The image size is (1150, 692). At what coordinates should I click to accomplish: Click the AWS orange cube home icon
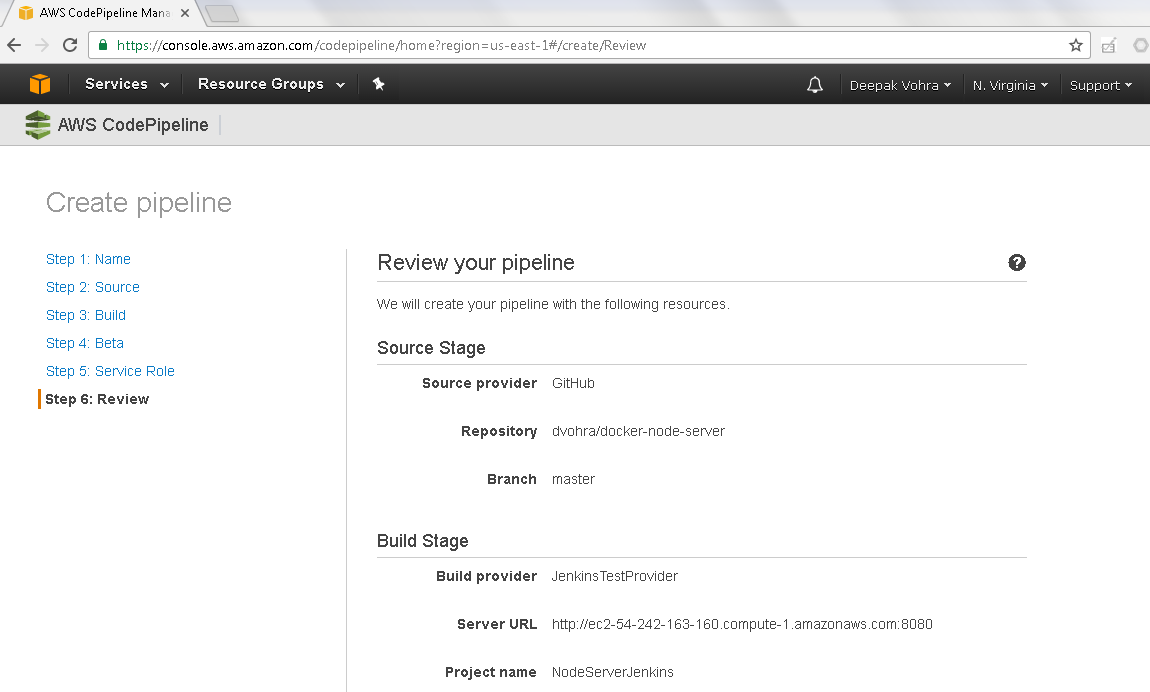pyautogui.click(x=40, y=84)
